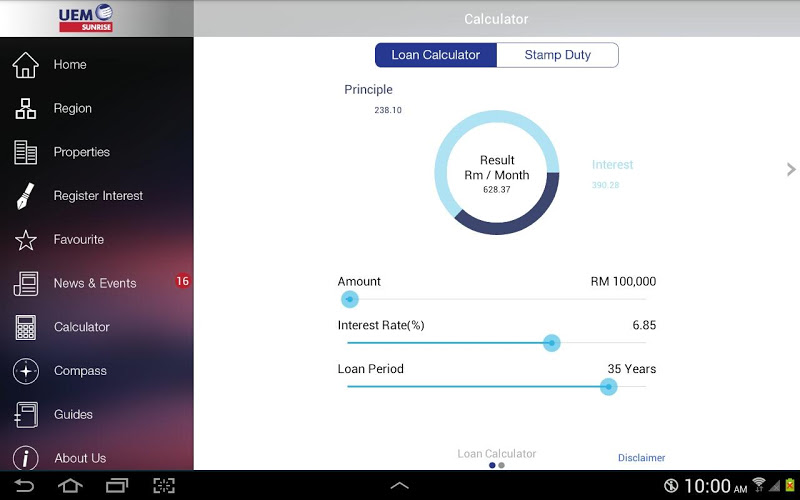Tap the 10:00 AM clock
This screenshot has height=500, width=800.
[x=715, y=486]
